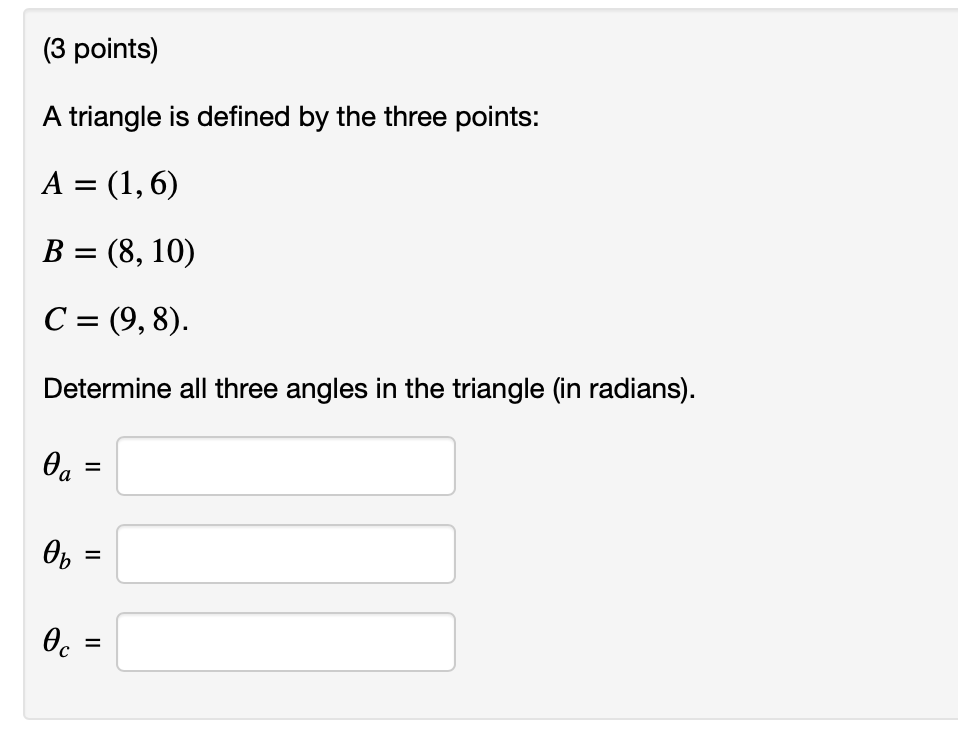Select the θb label next to second box

(x=55, y=553)
